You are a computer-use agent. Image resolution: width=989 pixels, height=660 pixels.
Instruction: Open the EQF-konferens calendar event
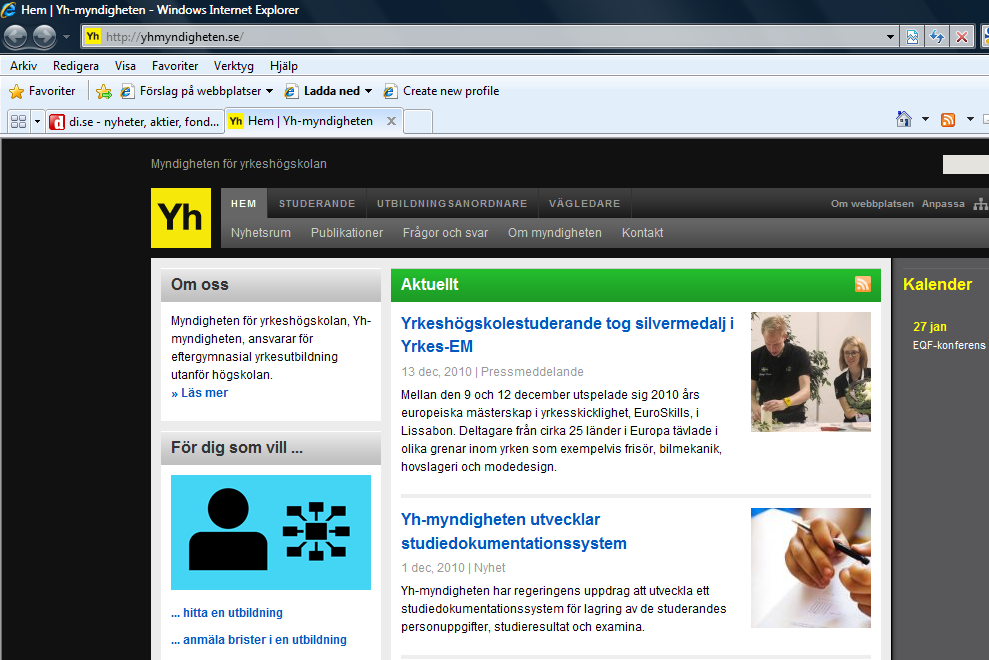pos(949,345)
